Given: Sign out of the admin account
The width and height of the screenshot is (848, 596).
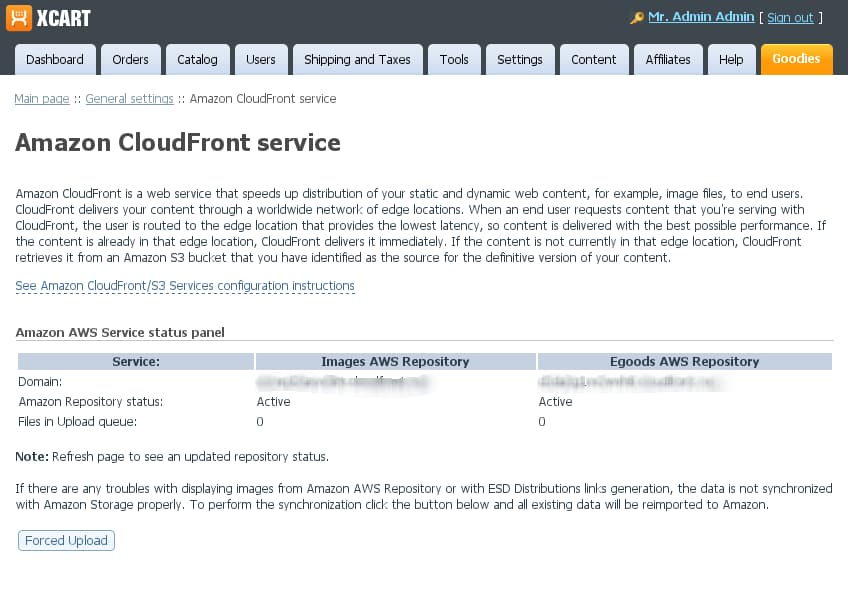Looking at the screenshot, I should 790,18.
